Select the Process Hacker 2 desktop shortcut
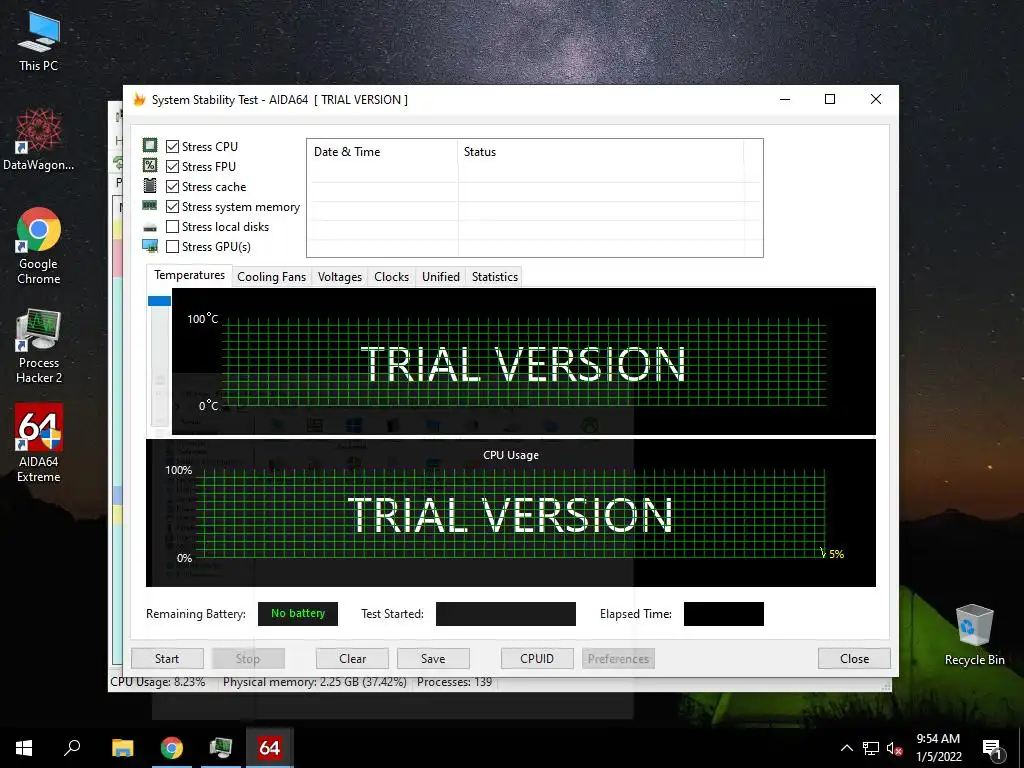This screenshot has width=1024, height=768. pos(39,346)
